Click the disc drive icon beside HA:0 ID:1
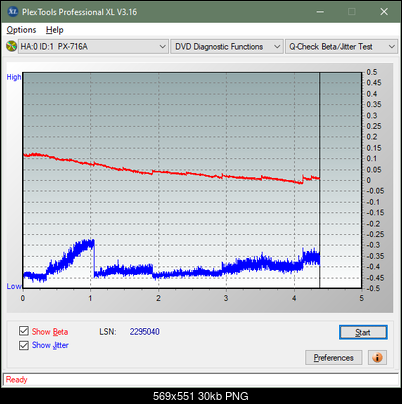The width and height of the screenshot is (402, 404). [11, 46]
